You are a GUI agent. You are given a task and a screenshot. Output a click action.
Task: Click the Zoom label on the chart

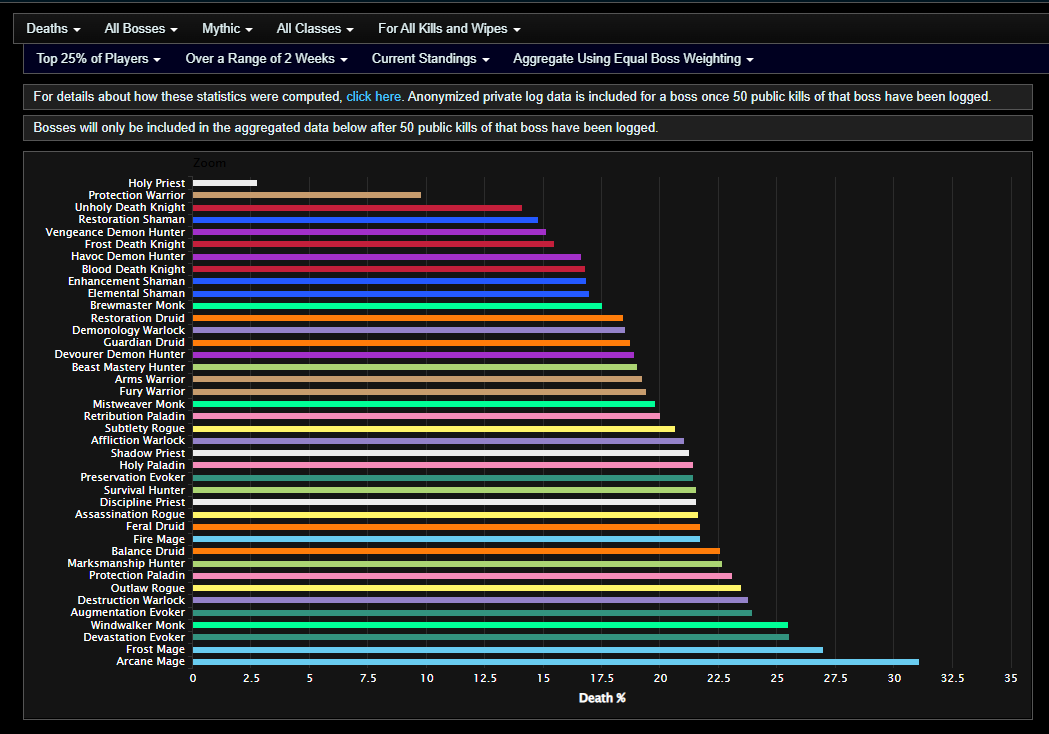point(209,163)
